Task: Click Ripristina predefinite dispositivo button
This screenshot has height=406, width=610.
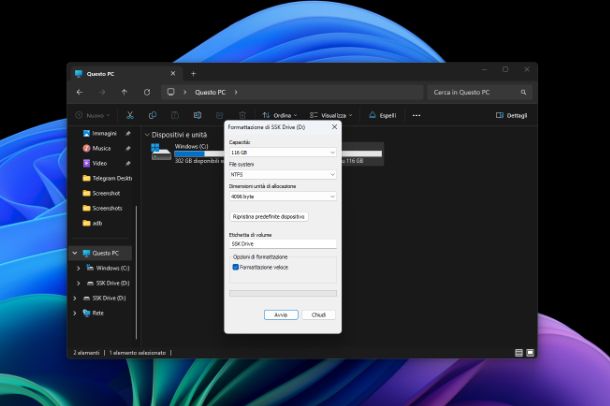Action: click(x=268, y=216)
